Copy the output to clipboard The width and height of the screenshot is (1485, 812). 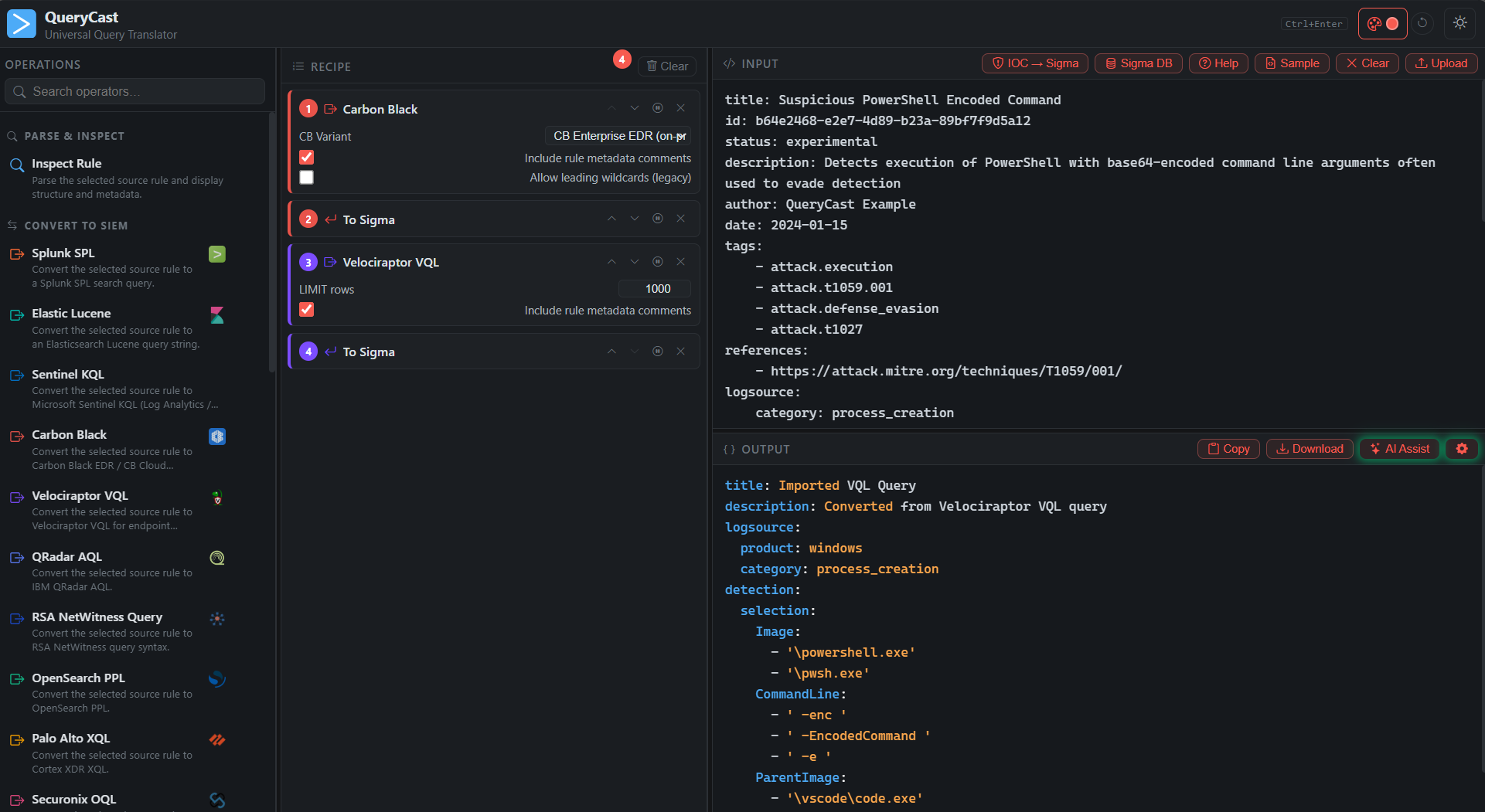point(1228,449)
